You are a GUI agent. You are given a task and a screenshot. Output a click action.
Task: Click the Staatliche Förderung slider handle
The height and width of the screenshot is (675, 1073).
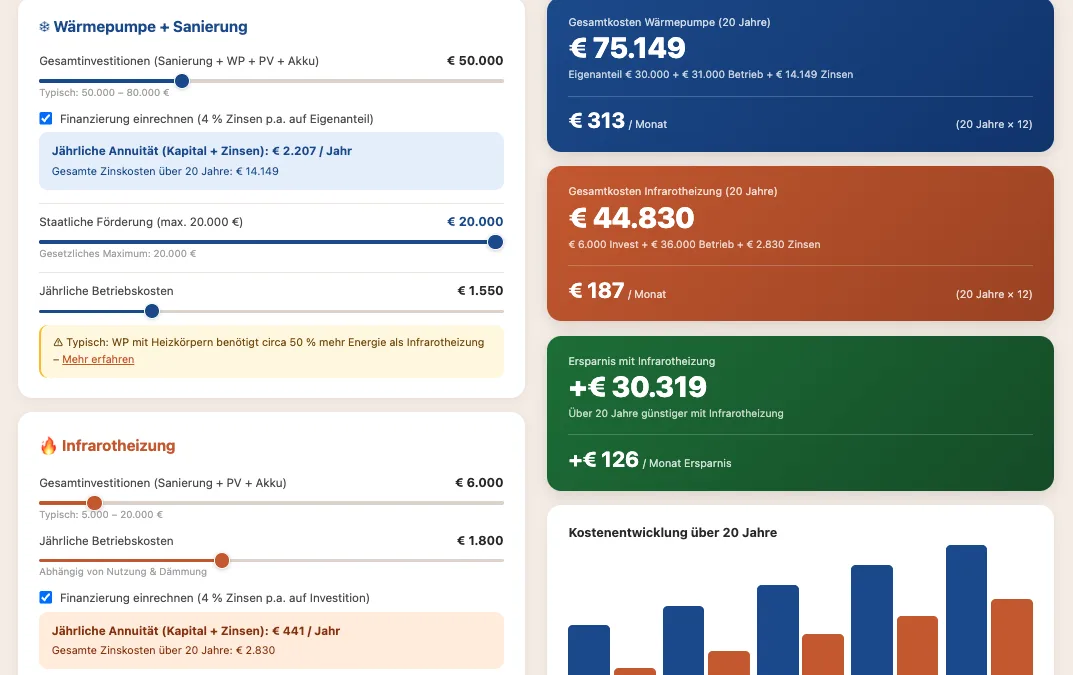click(495, 242)
